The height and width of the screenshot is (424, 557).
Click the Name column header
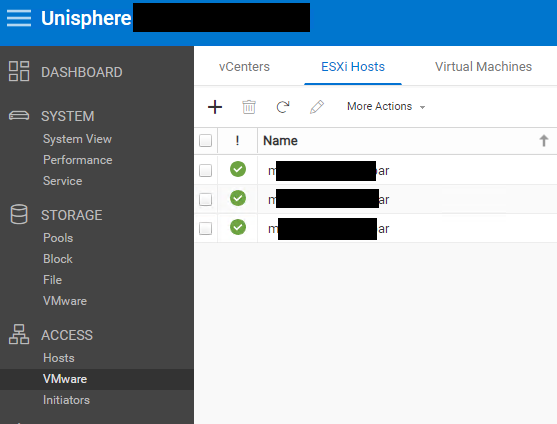[x=280, y=141]
